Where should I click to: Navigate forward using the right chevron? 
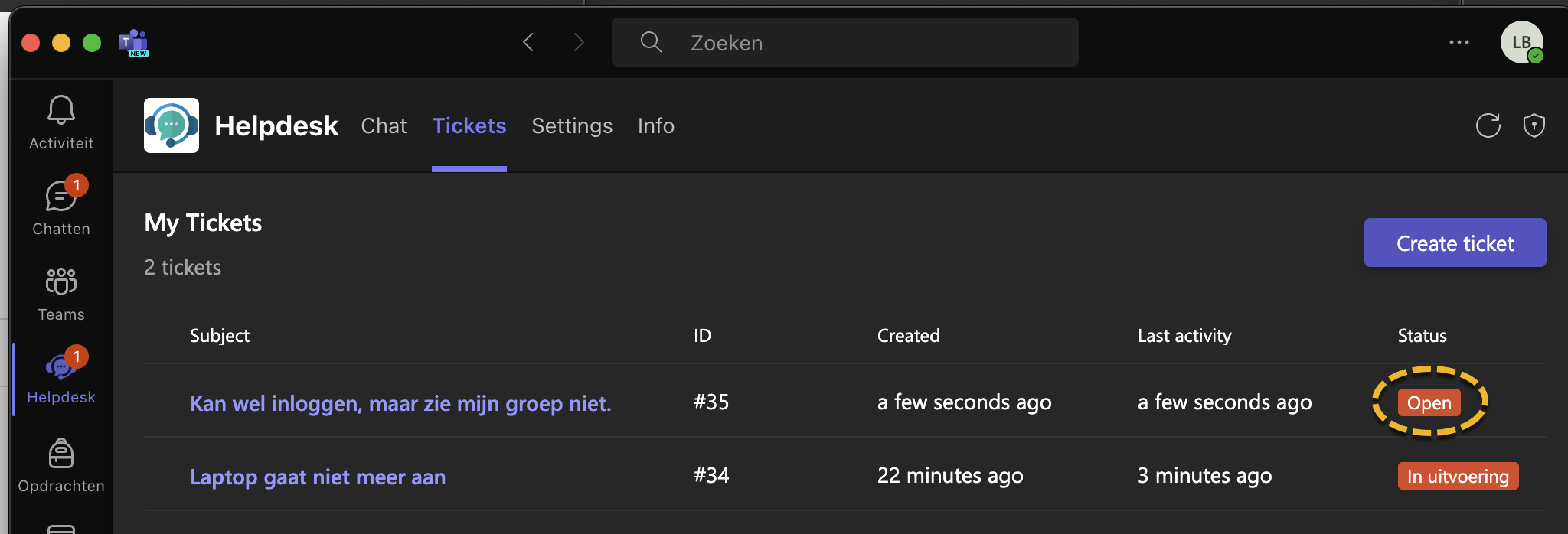[579, 42]
